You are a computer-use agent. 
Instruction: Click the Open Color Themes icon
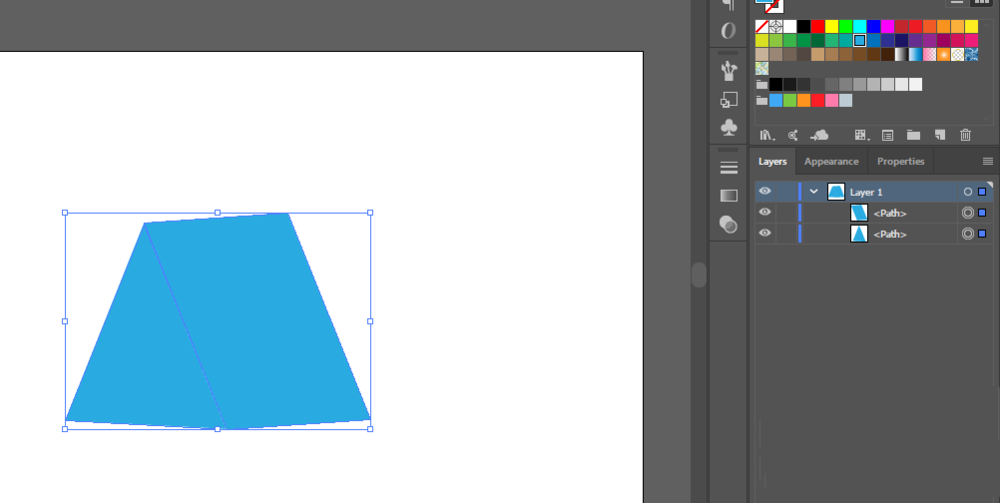pos(793,135)
